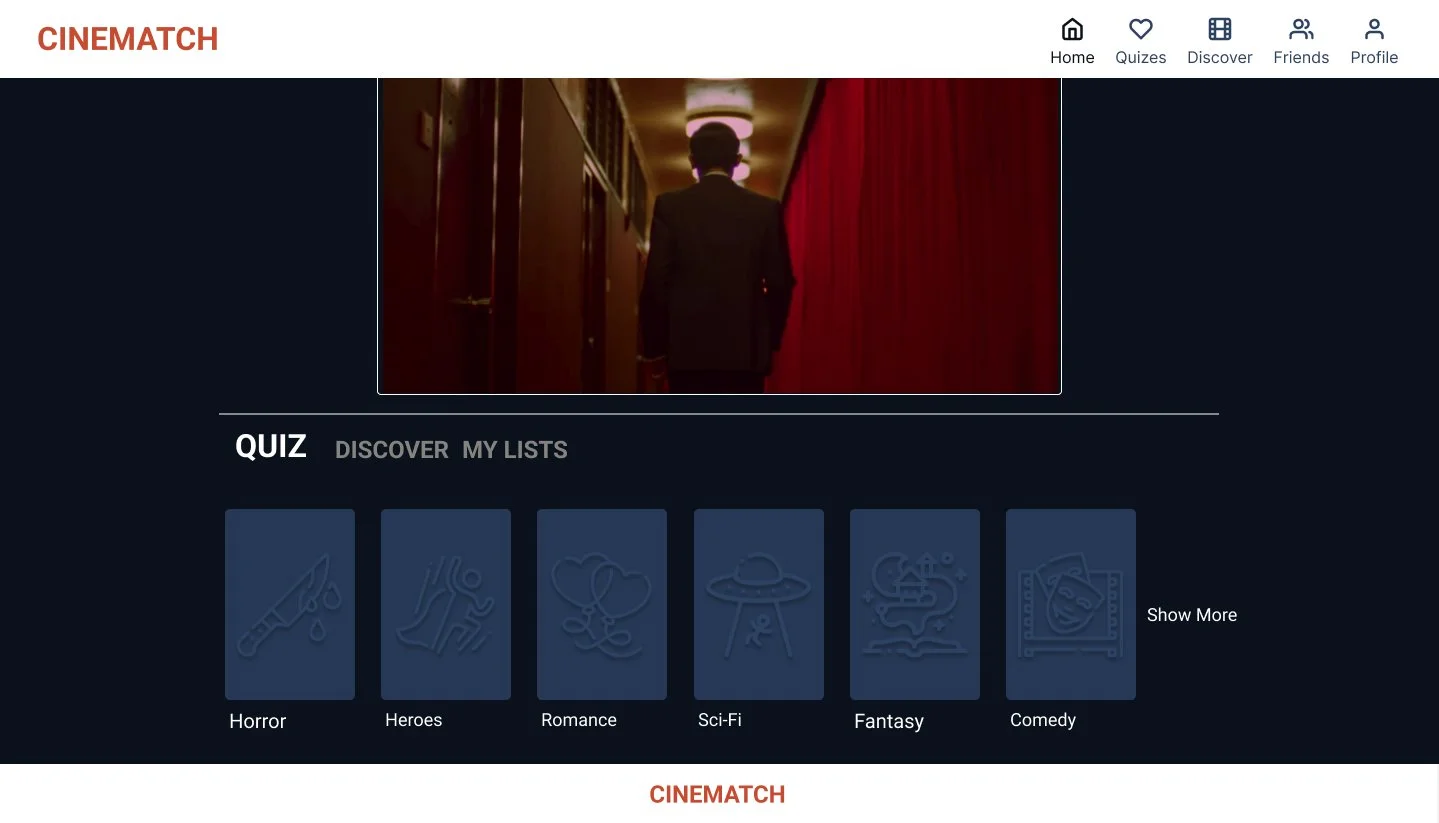Click the featured movie image
Viewport: 1439px width, 823px height.
[719, 236]
